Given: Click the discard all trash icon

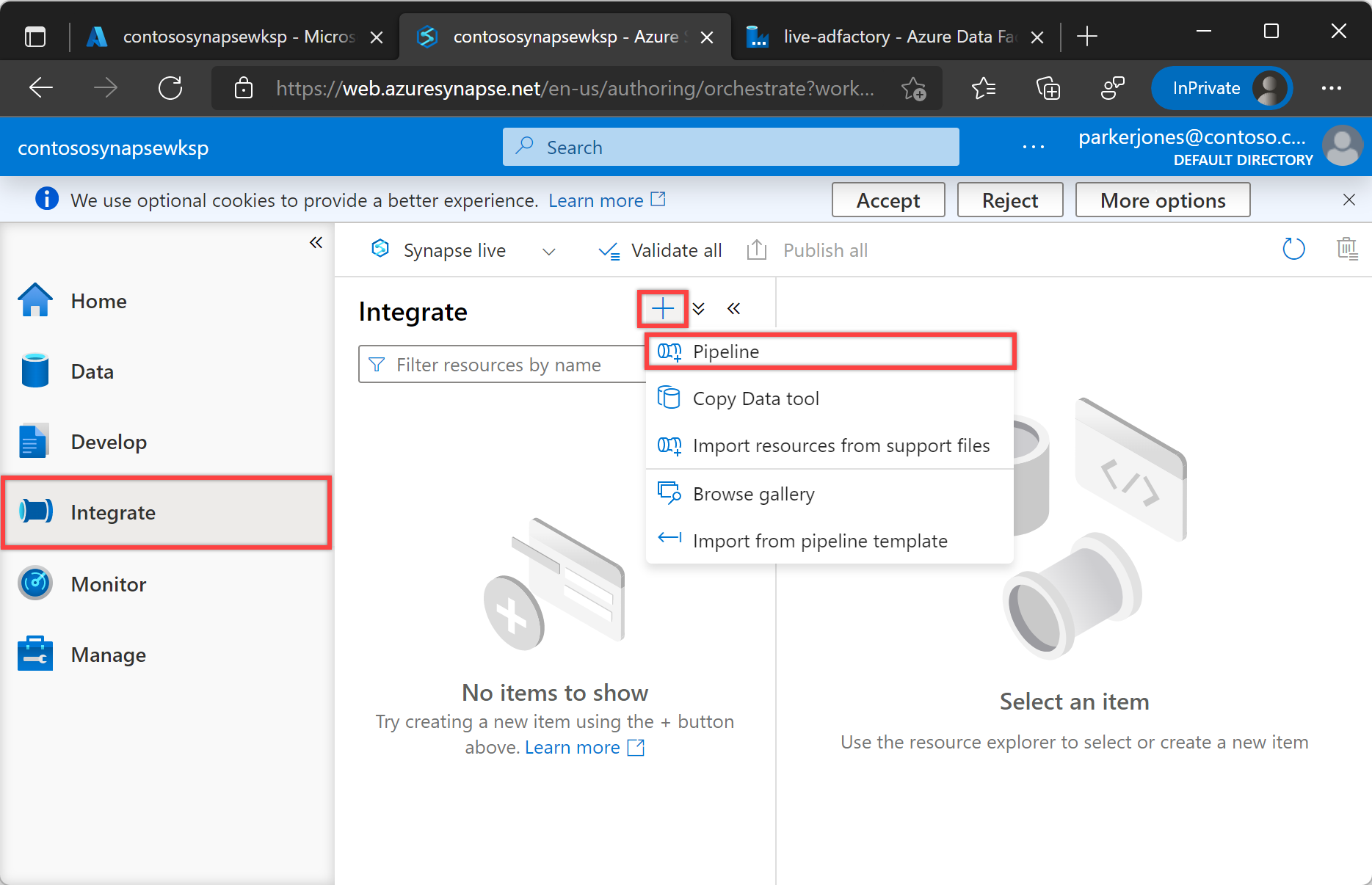Looking at the screenshot, I should [x=1347, y=250].
